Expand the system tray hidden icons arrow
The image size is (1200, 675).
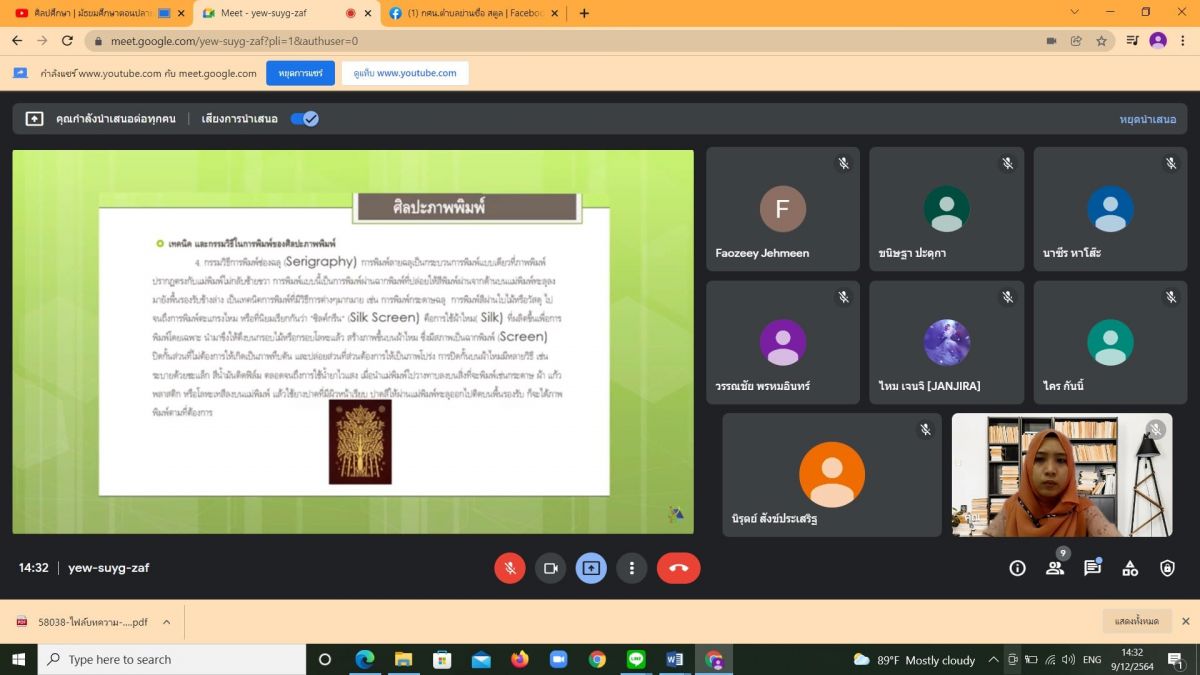pyautogui.click(x=993, y=660)
